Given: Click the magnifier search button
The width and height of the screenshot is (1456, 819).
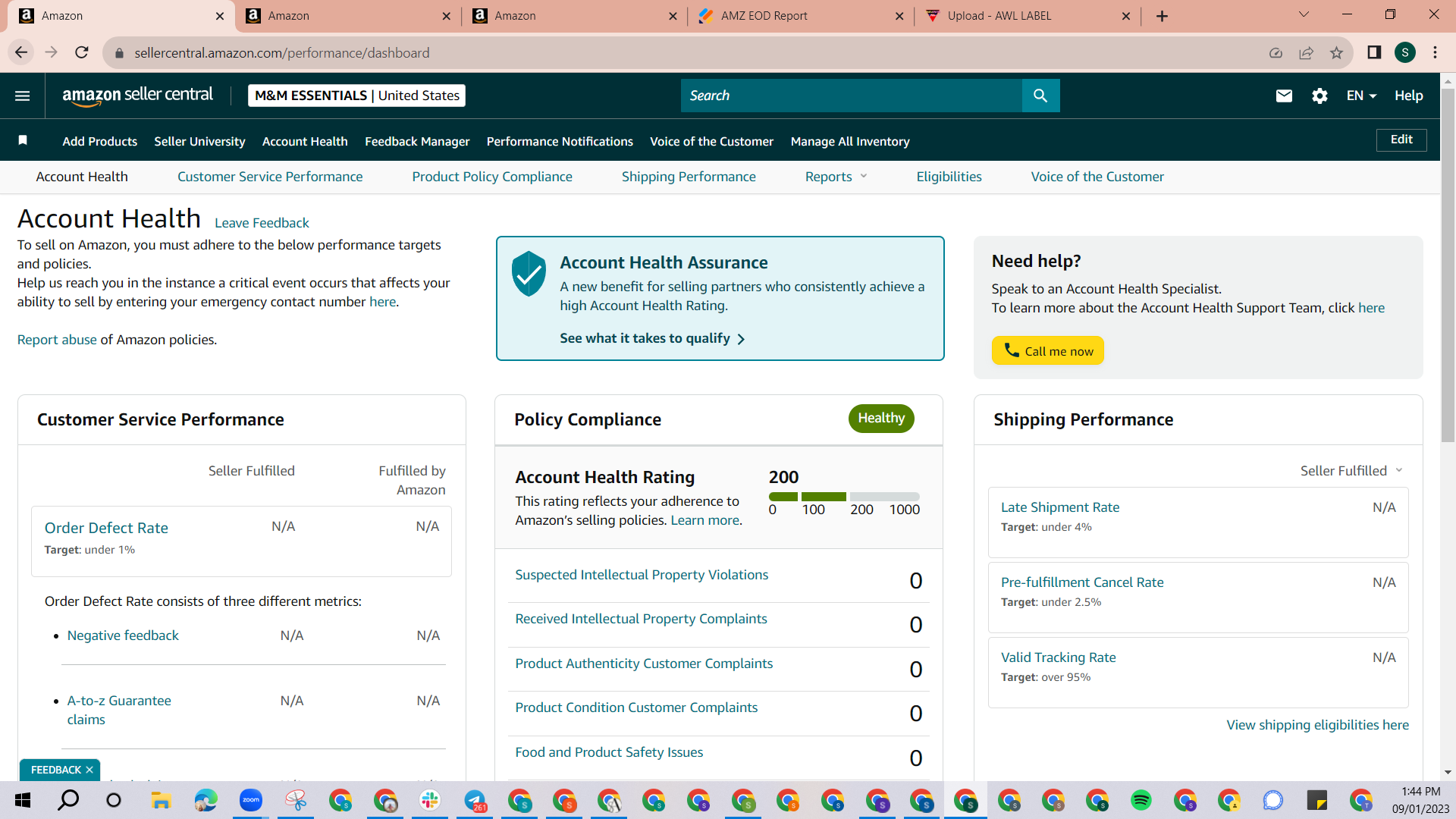Looking at the screenshot, I should tap(1040, 96).
